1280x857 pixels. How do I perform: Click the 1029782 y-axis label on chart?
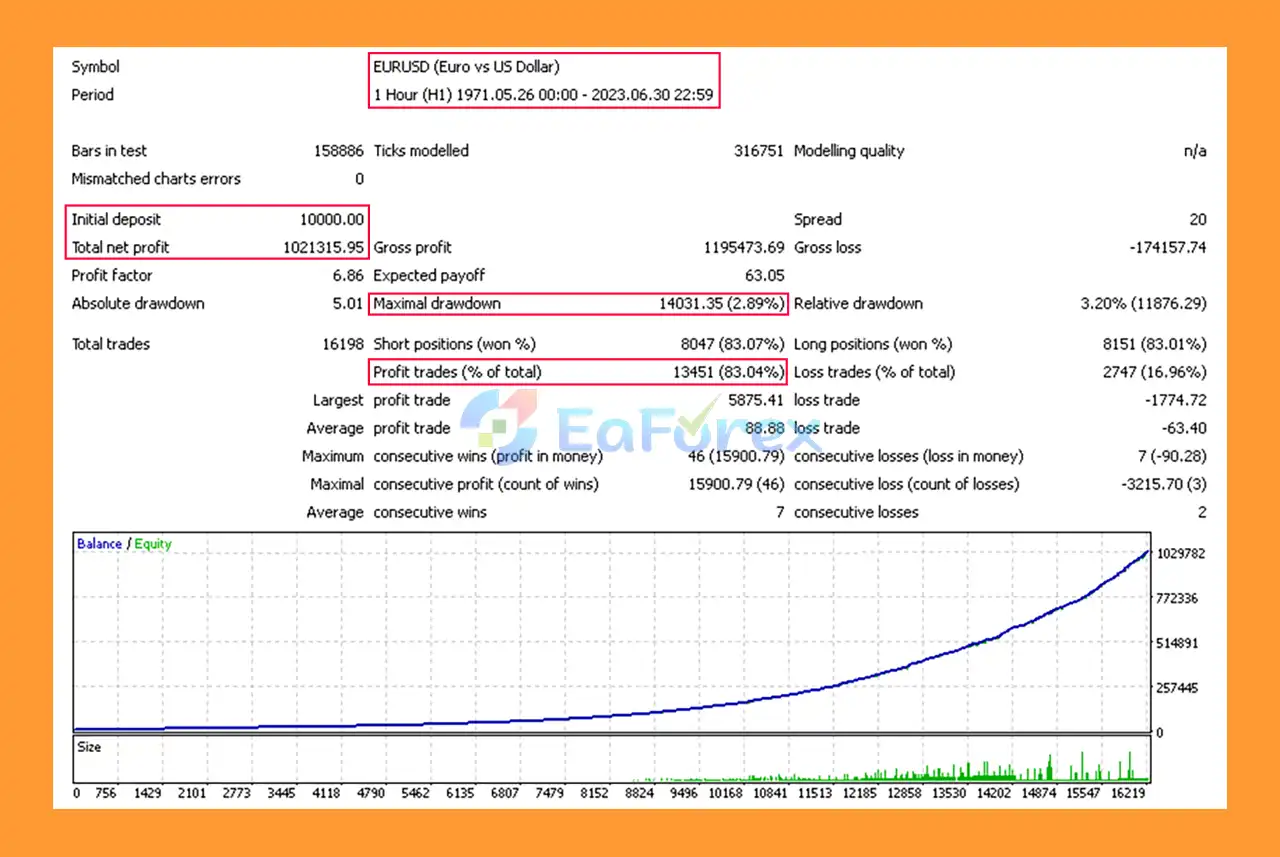tap(1180, 553)
